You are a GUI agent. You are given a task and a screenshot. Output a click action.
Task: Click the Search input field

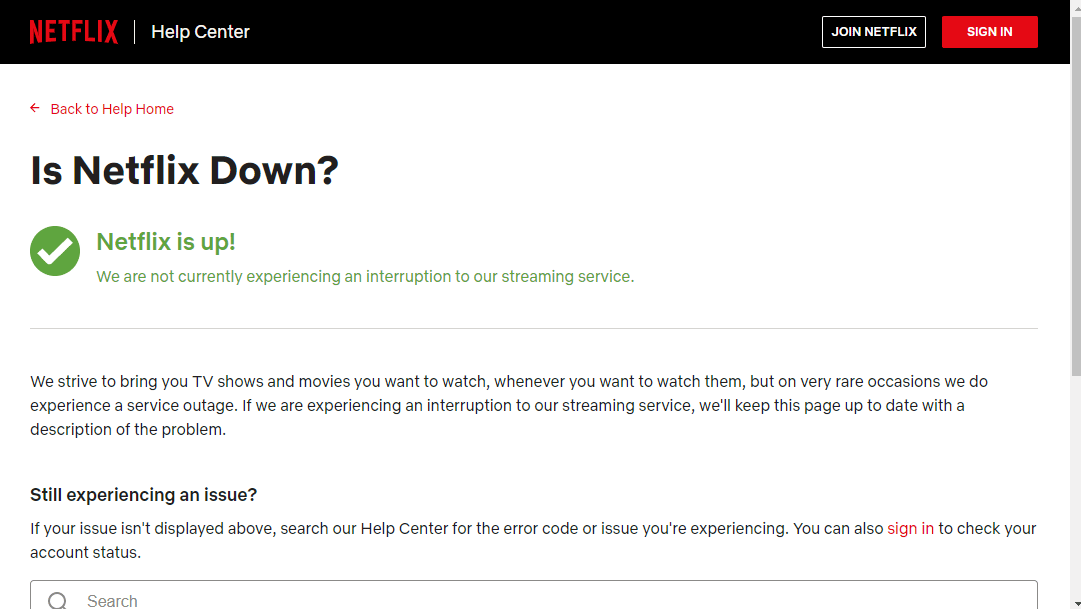coord(534,595)
